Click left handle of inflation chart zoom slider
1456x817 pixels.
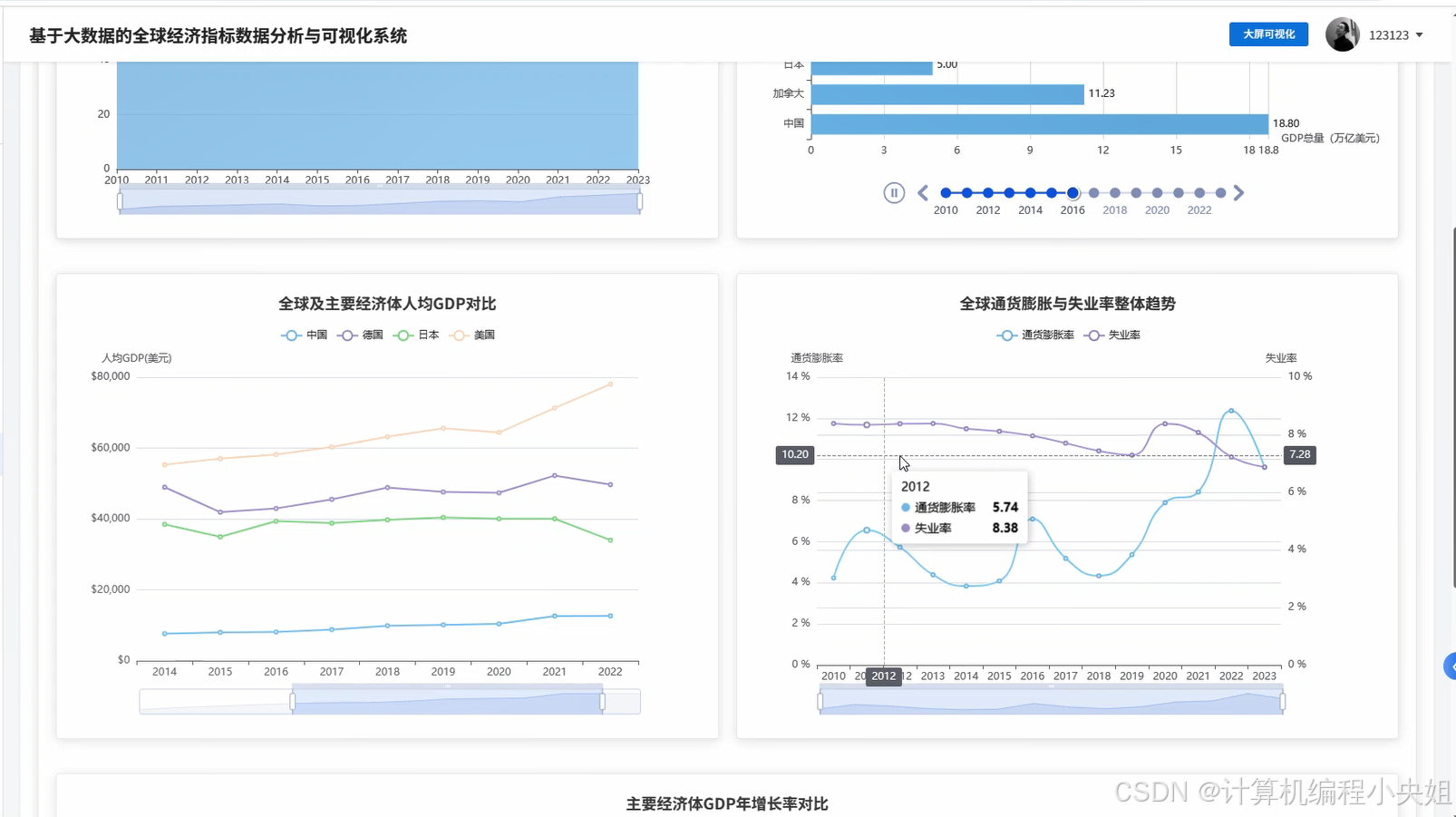click(x=820, y=702)
